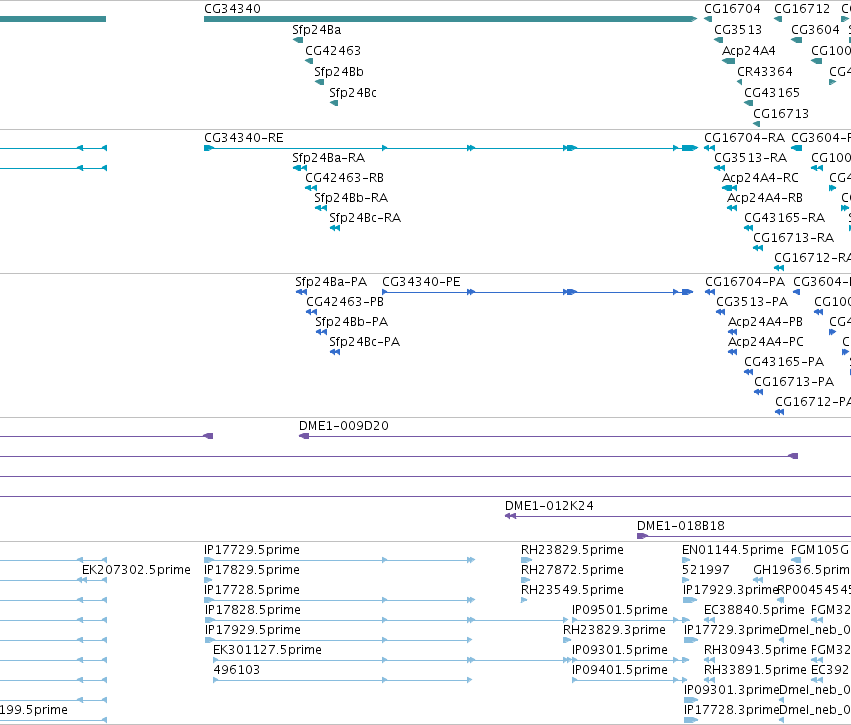Select the CG43165-PA protein label
This screenshot has height=725, width=851.
(784, 362)
